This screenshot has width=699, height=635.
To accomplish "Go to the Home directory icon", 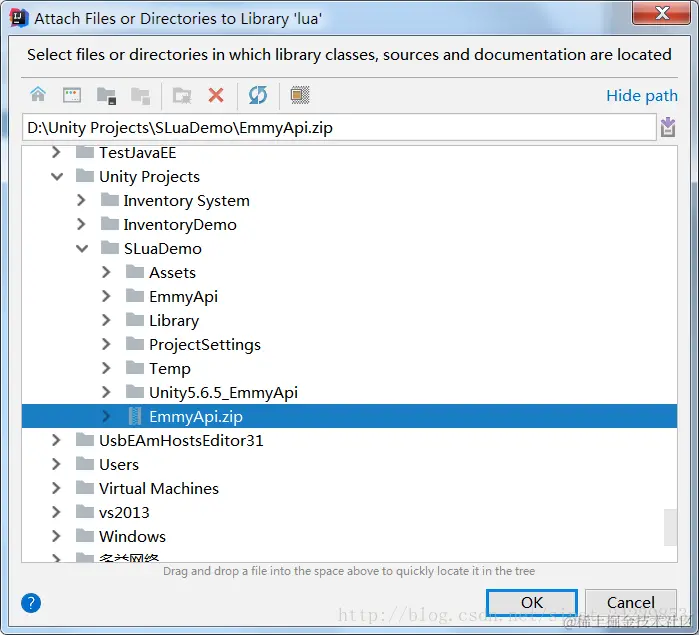I will tap(38, 95).
